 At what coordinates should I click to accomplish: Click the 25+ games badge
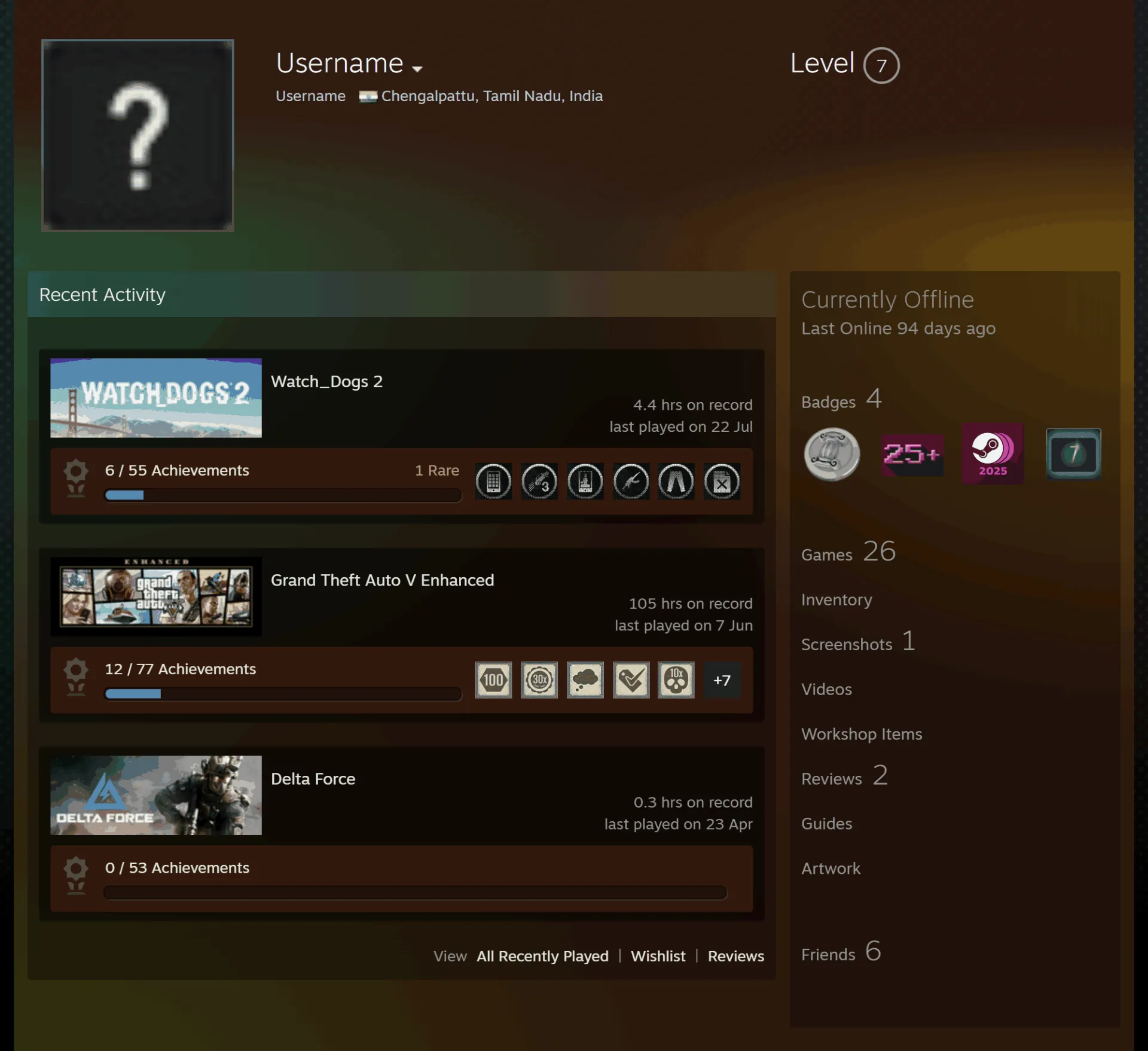[x=912, y=455]
